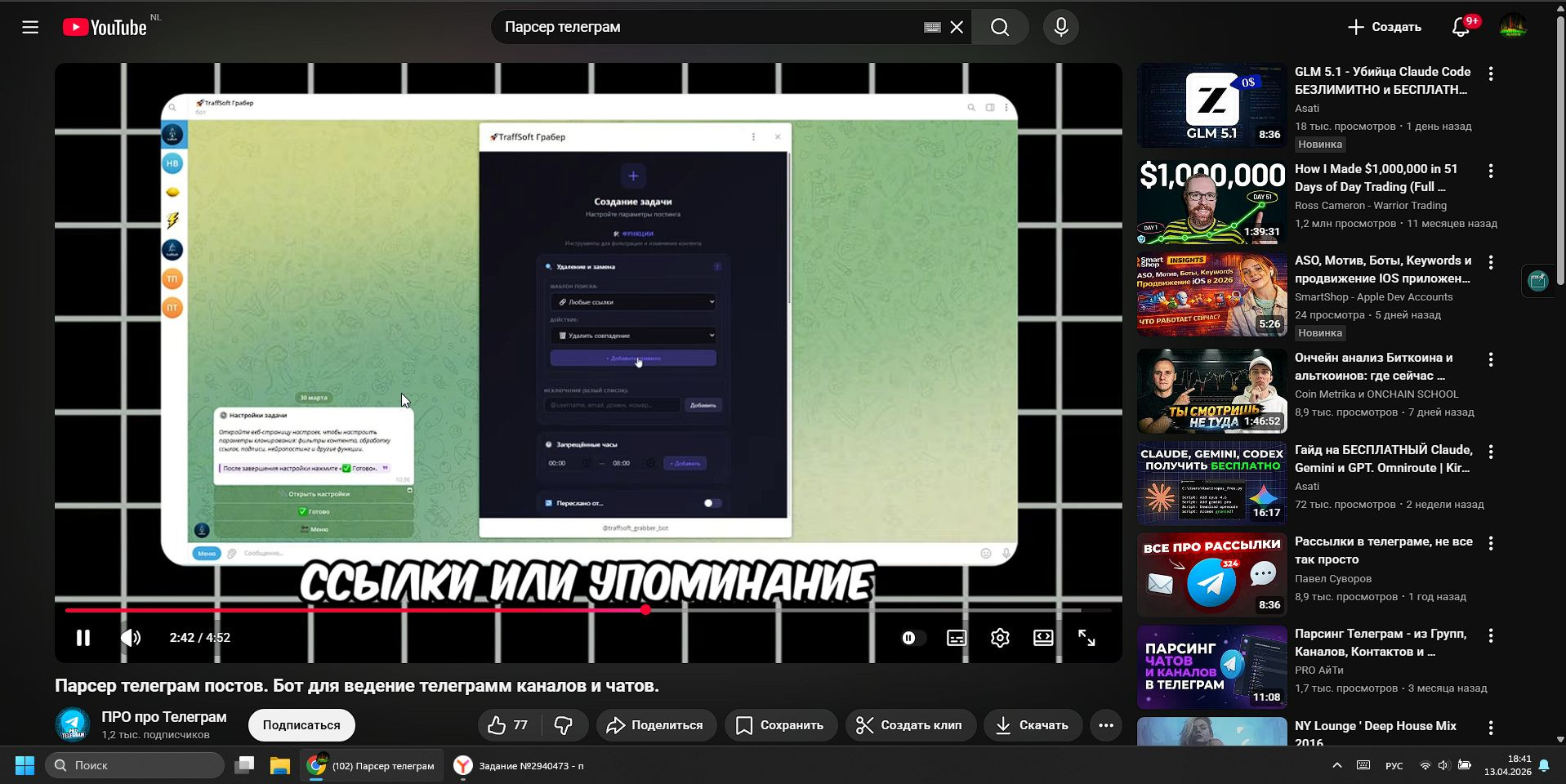Open options menu for NY Lounge video
Image resolution: width=1566 pixels, height=784 pixels.
pyautogui.click(x=1491, y=728)
